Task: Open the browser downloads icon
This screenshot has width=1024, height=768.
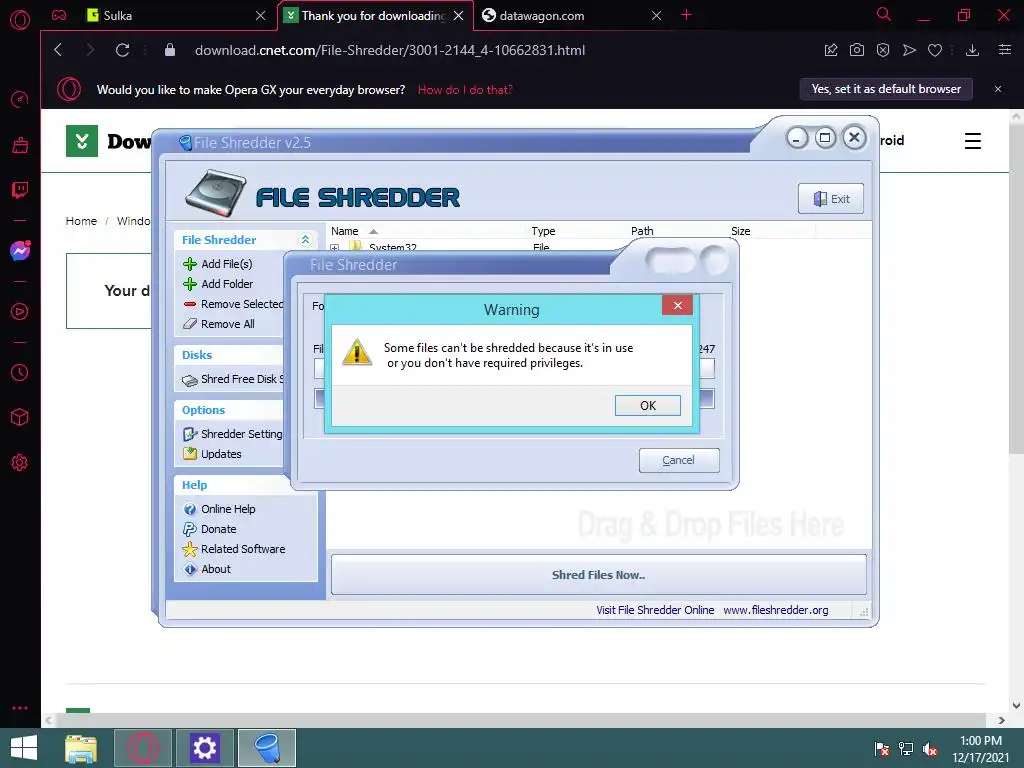Action: [972, 50]
